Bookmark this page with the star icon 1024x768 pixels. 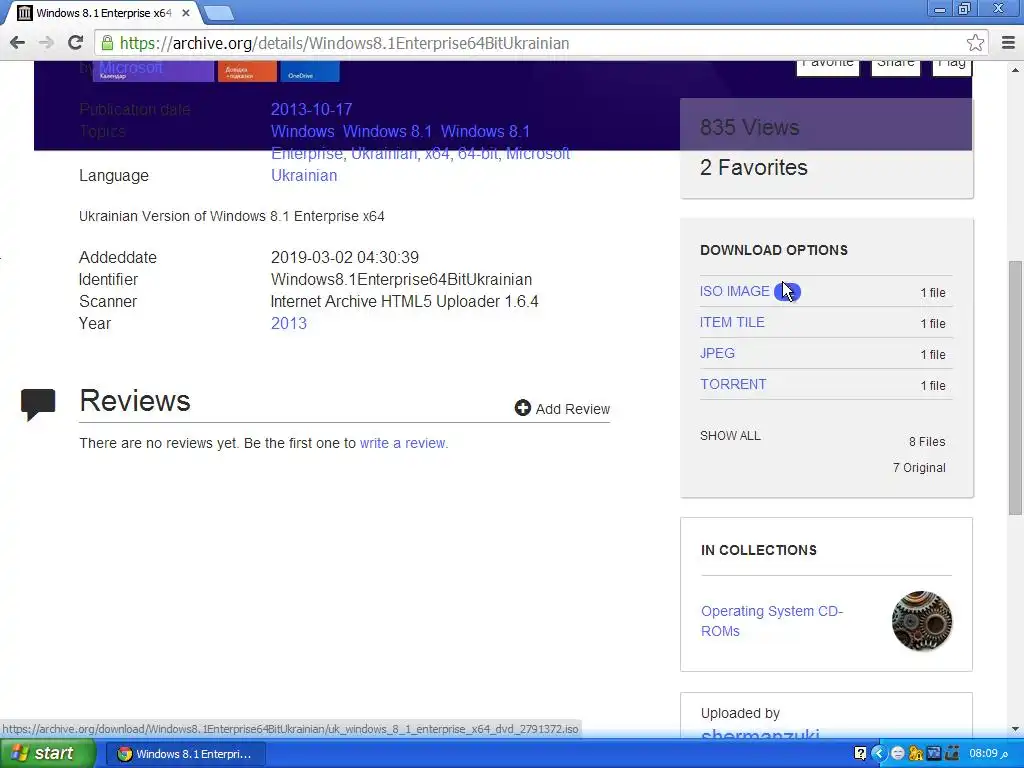pyautogui.click(x=975, y=43)
